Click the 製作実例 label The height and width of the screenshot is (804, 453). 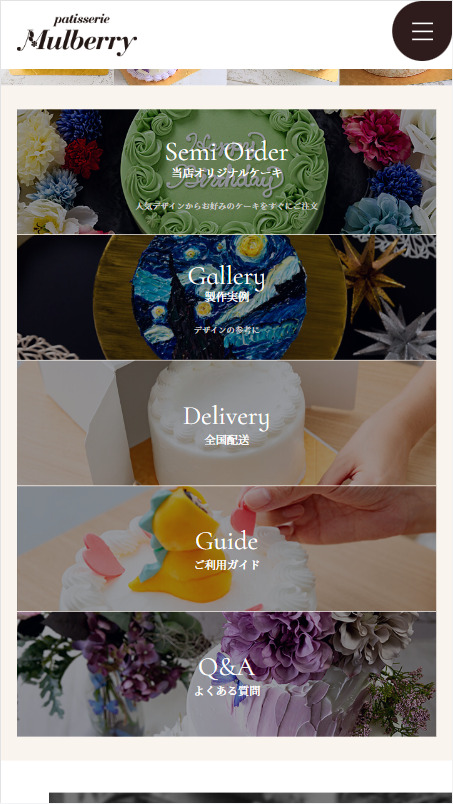(x=226, y=296)
